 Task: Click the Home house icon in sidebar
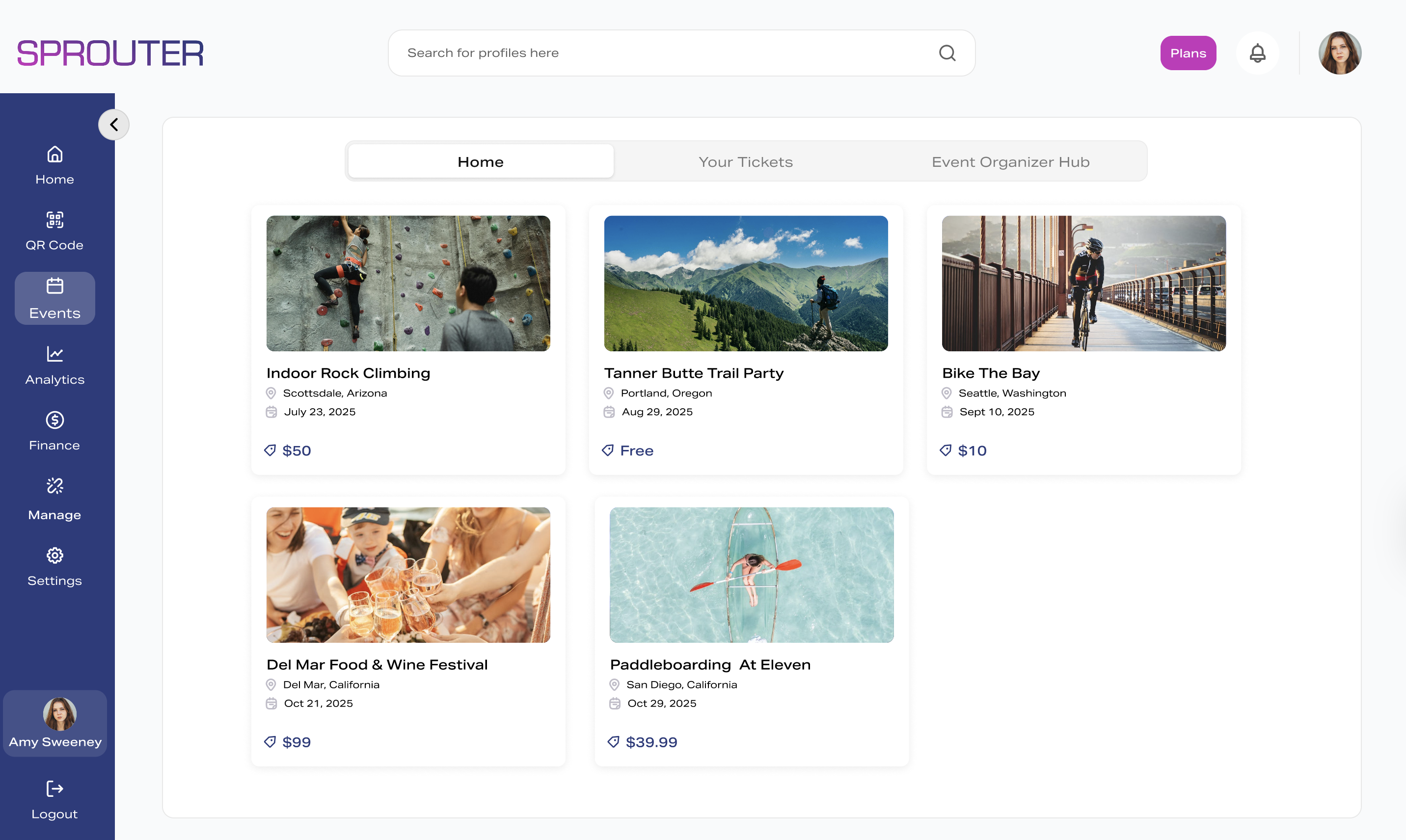point(54,154)
